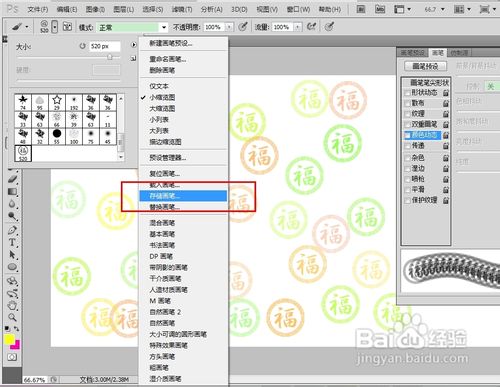Screen dimensions: 500x387
Task: Select 画笔笔尖形状 in Brush panel
Action: click(x=429, y=82)
